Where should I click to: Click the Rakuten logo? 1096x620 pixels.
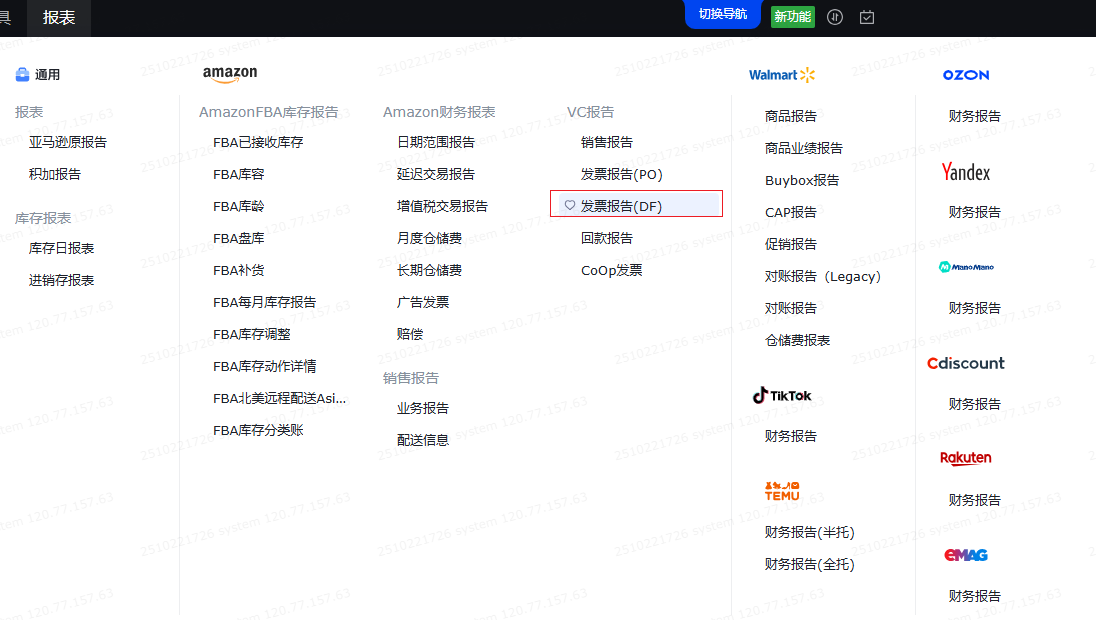[x=966, y=458]
